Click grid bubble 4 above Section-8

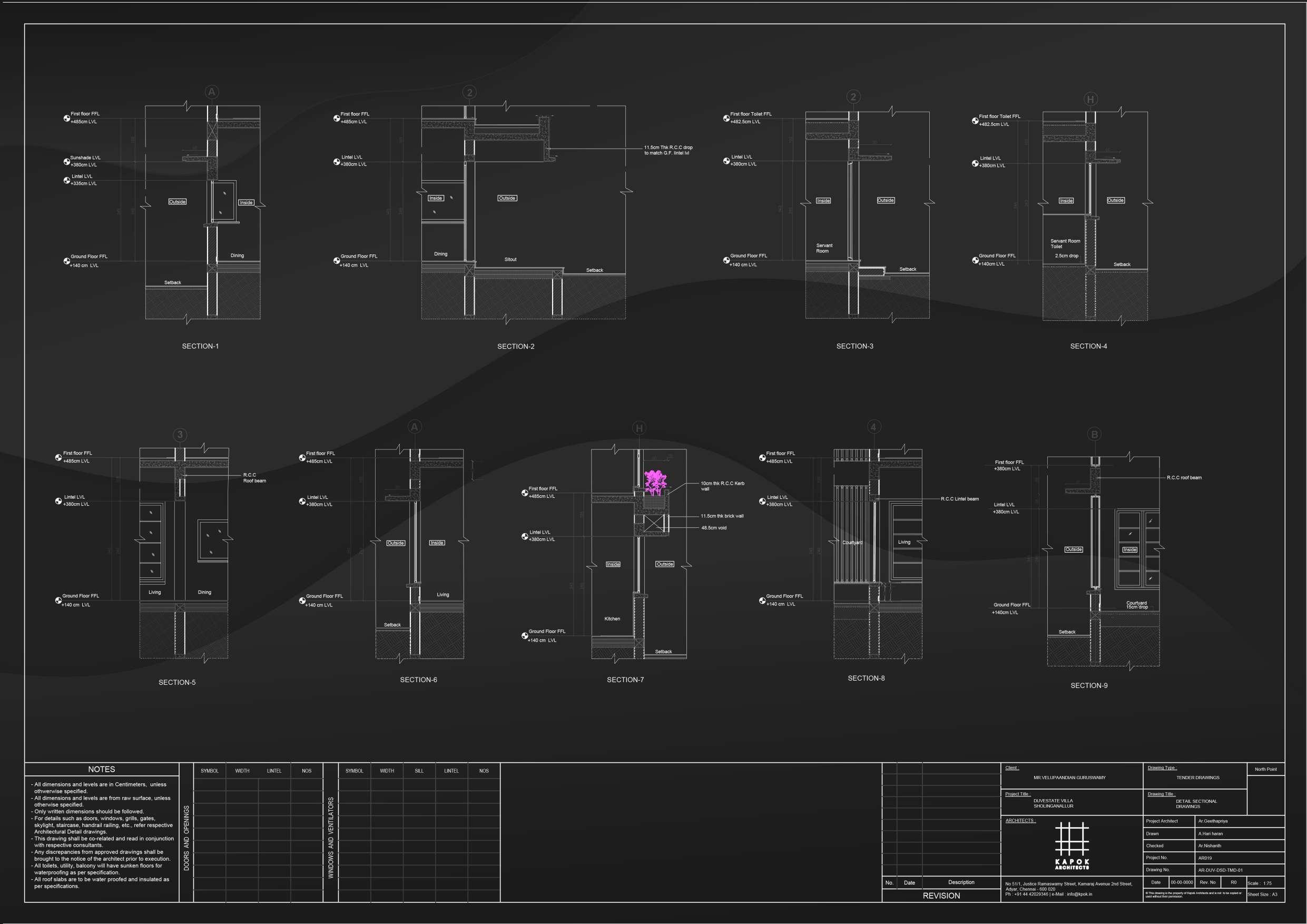(x=874, y=427)
